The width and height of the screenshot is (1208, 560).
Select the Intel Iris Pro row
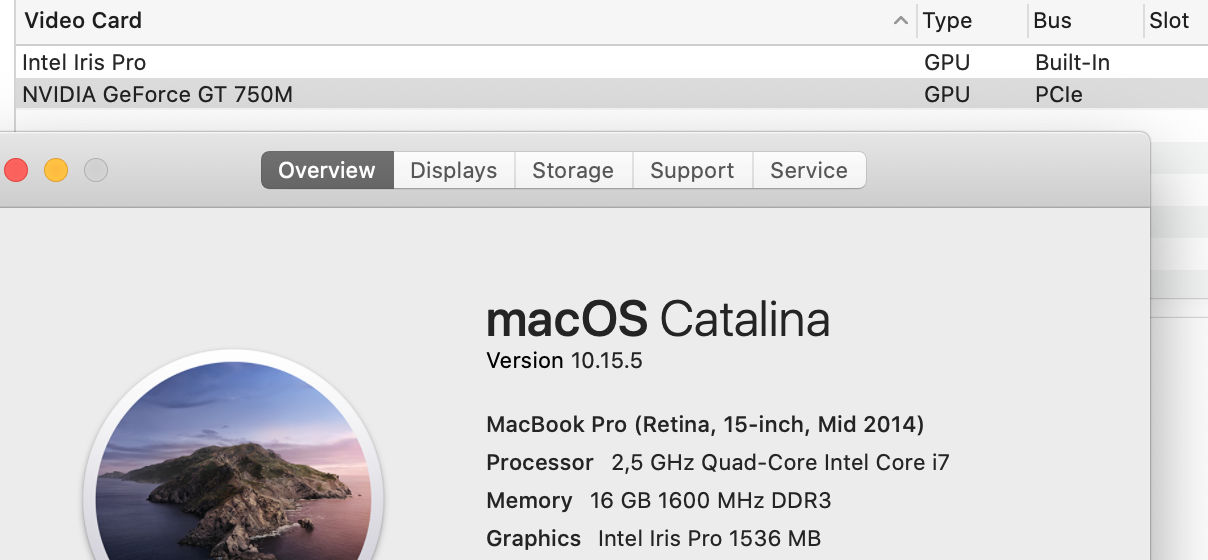[x=84, y=62]
